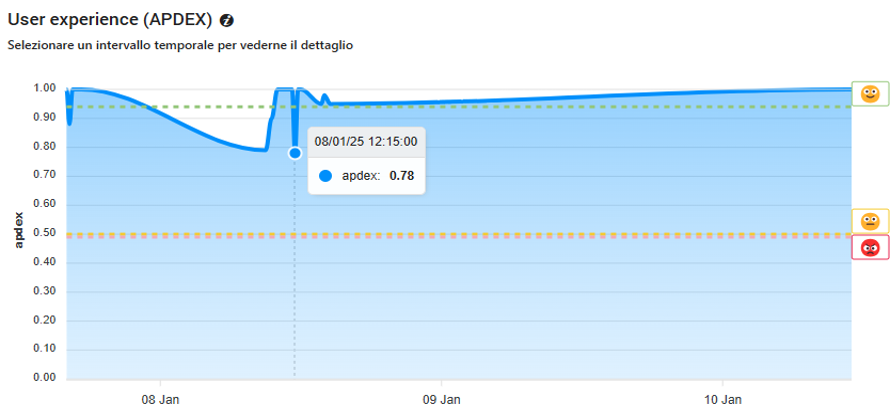This screenshot has height=420, width=890.
Task: Click the 1.00 y-axis tick label
Action: coord(46,88)
